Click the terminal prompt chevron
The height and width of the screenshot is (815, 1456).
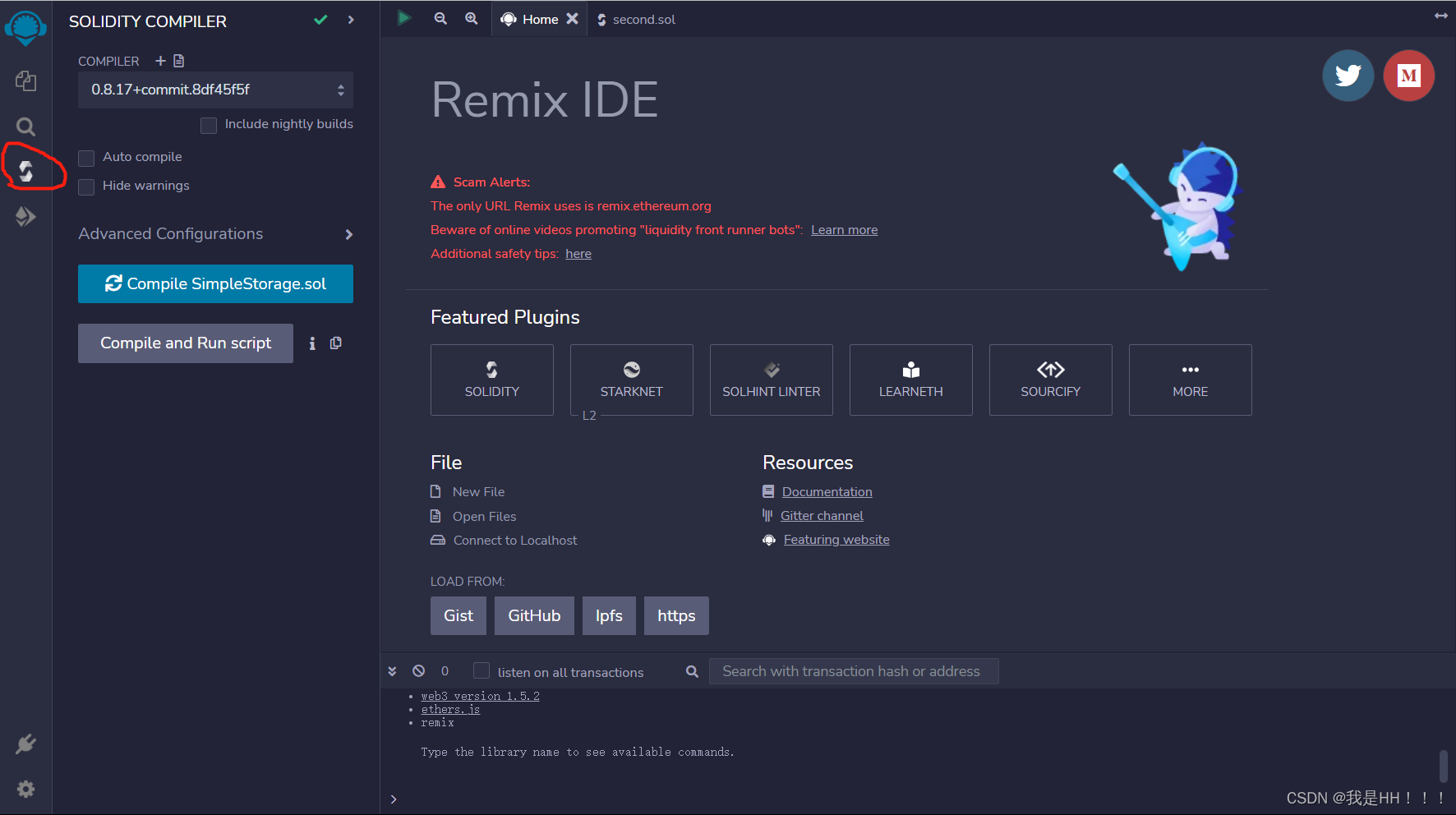[x=394, y=799]
